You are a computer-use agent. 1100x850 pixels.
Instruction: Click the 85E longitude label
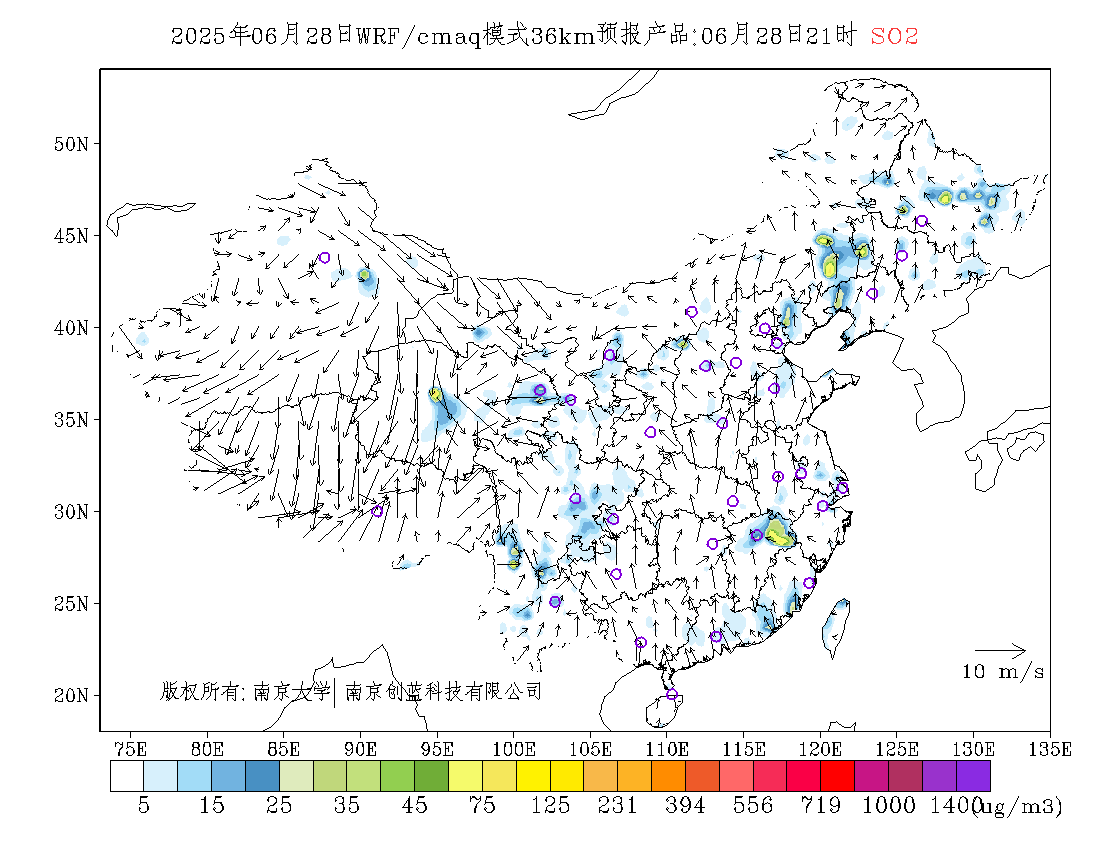tap(283, 750)
